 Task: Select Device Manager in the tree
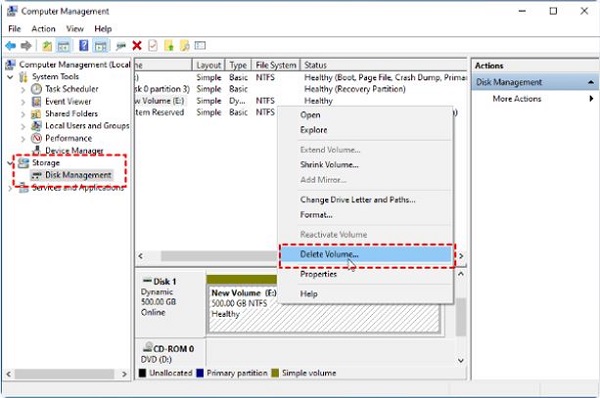pos(74,150)
